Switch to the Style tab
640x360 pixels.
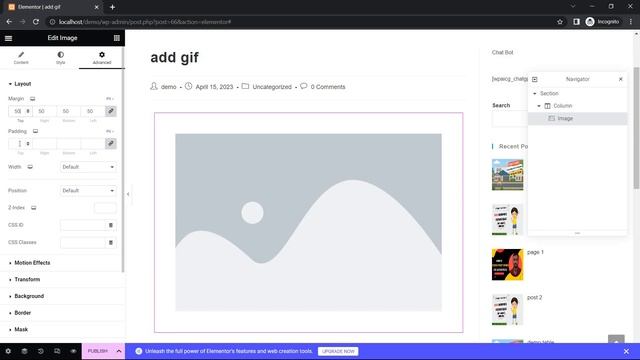[60, 58]
